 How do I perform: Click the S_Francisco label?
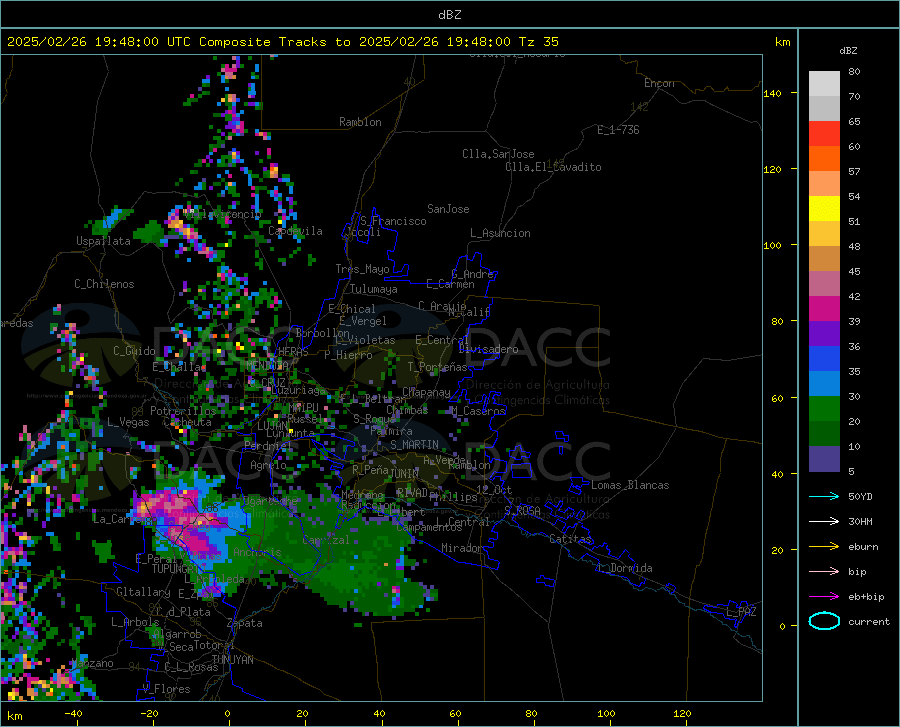(393, 221)
